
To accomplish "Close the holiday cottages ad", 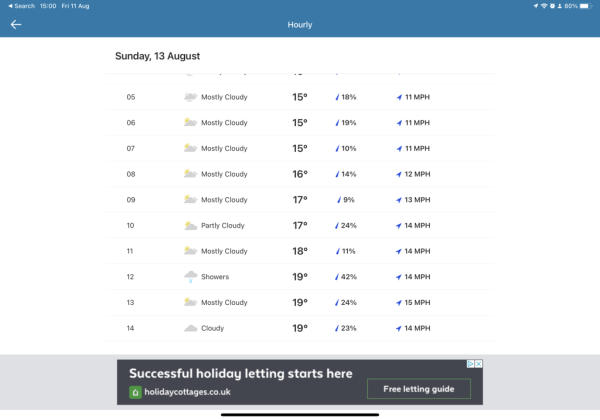I will 479,364.
